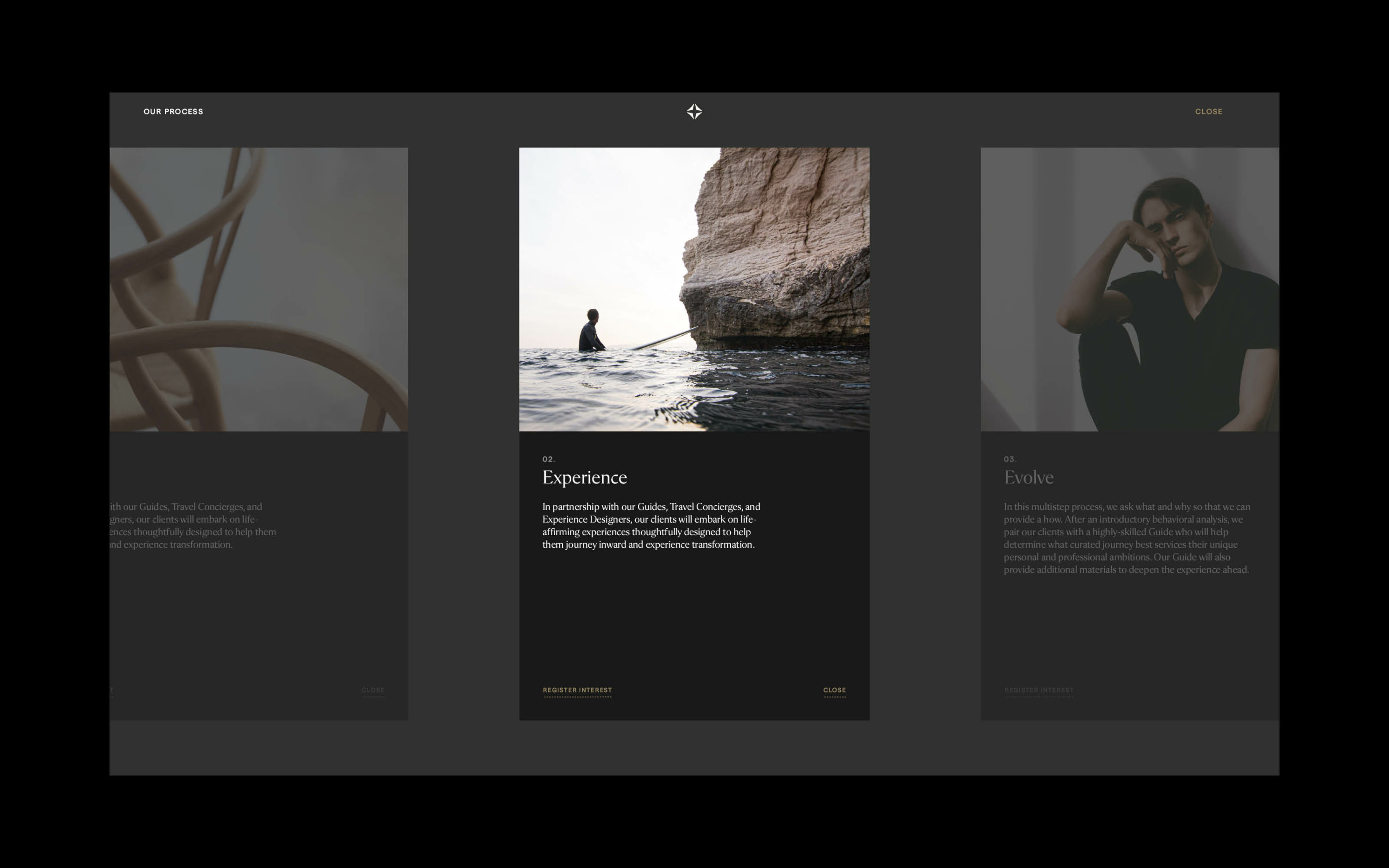
Task: Click the four-point star logo icon
Action: 694,112
